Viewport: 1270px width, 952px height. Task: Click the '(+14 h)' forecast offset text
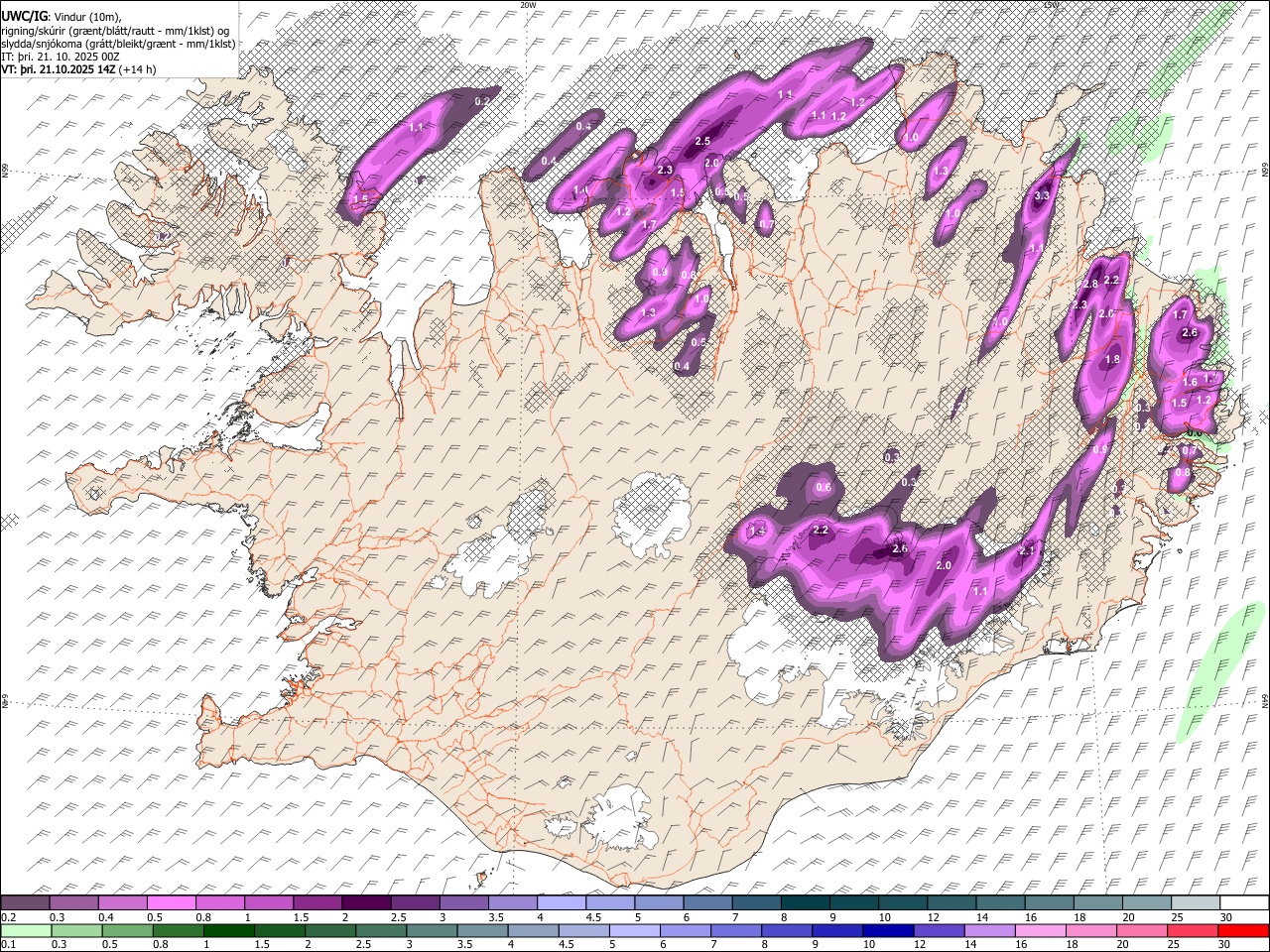(139, 69)
